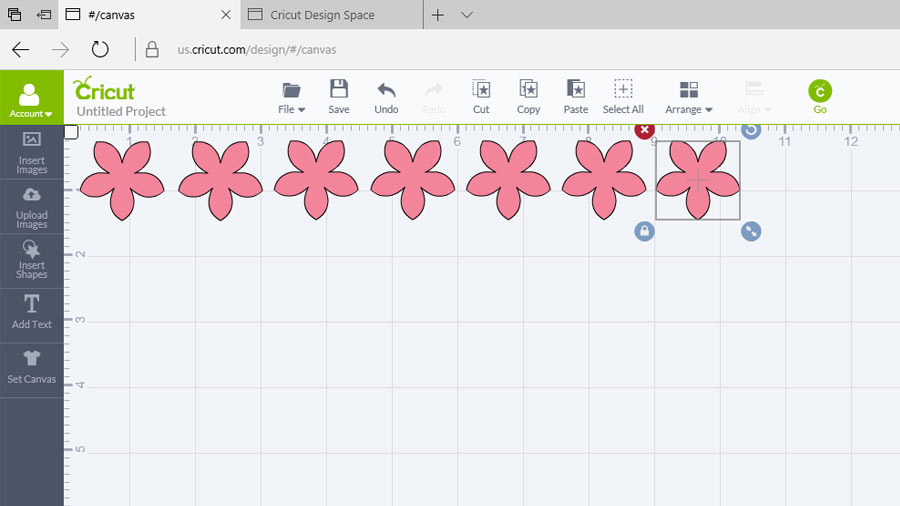Click the resize handle on selected flower
Image resolution: width=900 pixels, height=506 pixels.
pos(751,231)
